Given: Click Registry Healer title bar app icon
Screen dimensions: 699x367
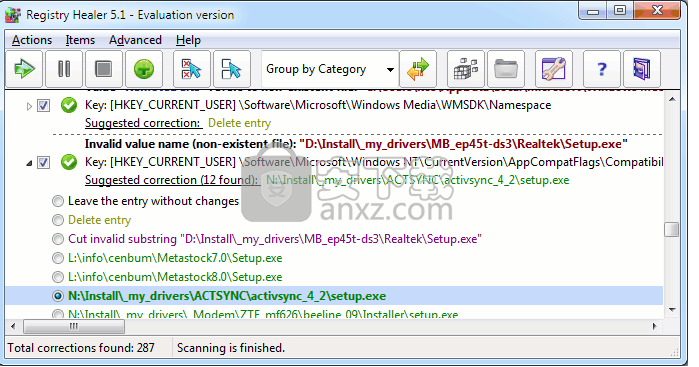Looking at the screenshot, I should pyautogui.click(x=13, y=15).
